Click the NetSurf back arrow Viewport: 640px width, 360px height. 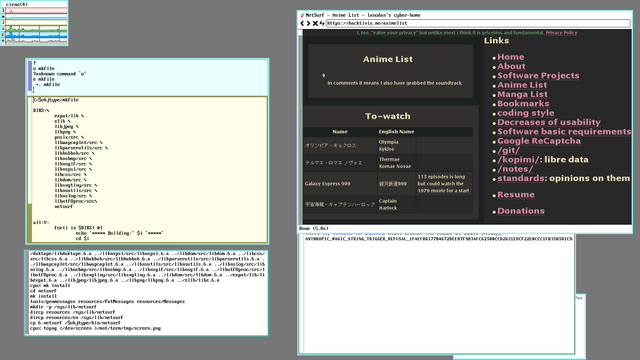point(302,23)
